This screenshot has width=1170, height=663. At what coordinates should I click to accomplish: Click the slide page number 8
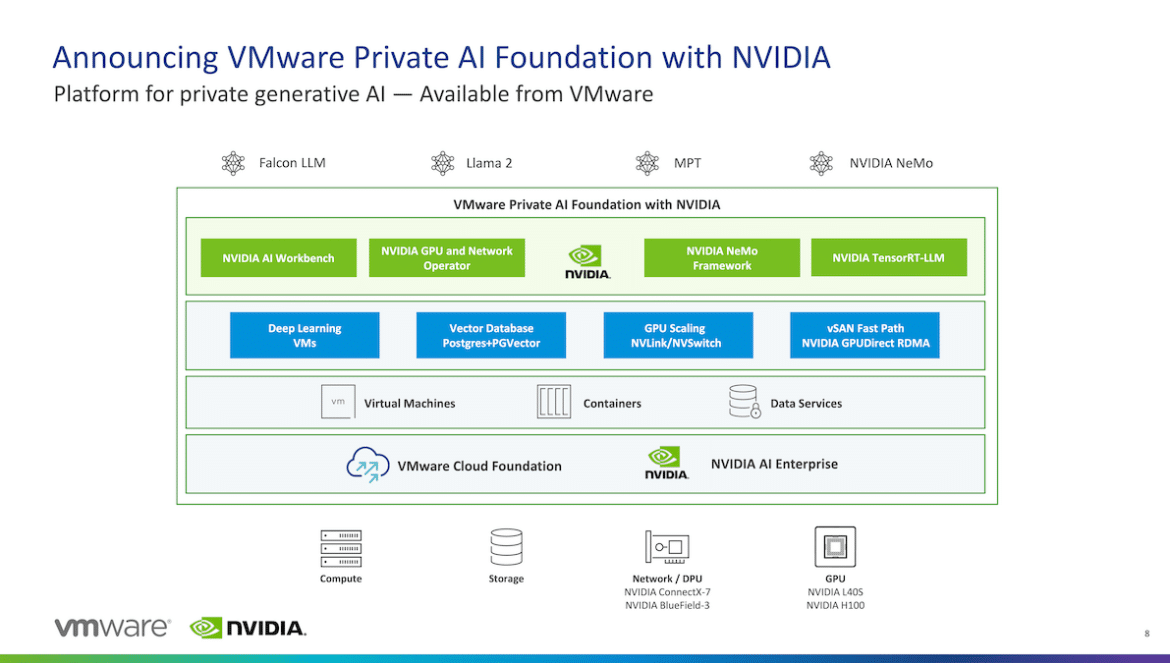[x=1147, y=634]
